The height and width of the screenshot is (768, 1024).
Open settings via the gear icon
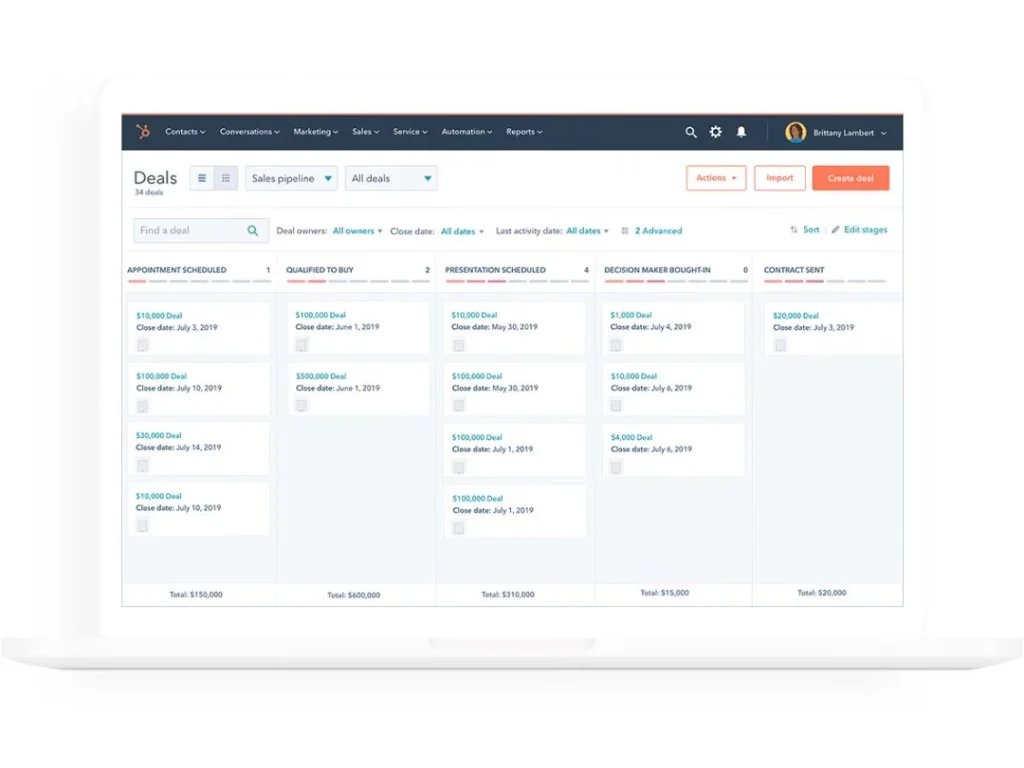[x=715, y=131]
